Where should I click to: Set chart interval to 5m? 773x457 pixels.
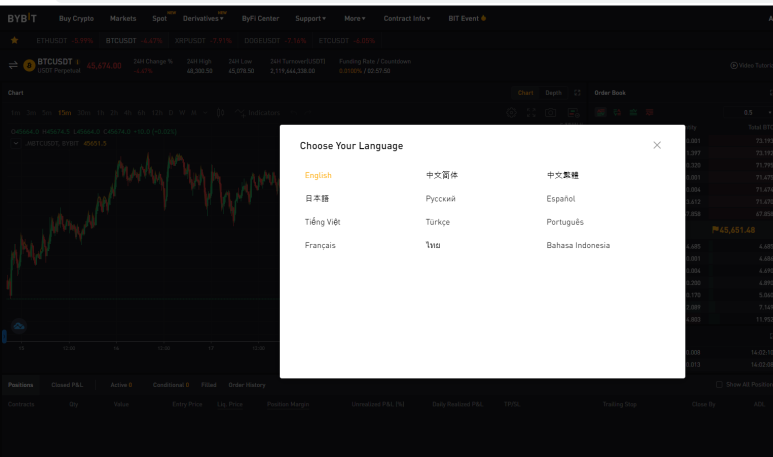point(46,113)
